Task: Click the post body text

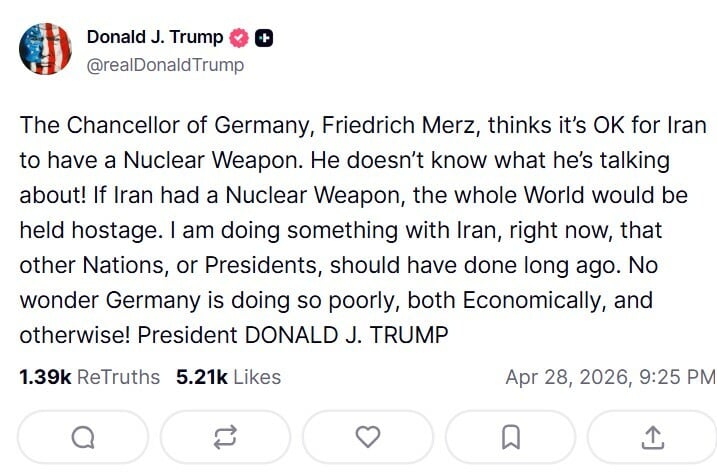Action: pyautogui.click(x=360, y=231)
